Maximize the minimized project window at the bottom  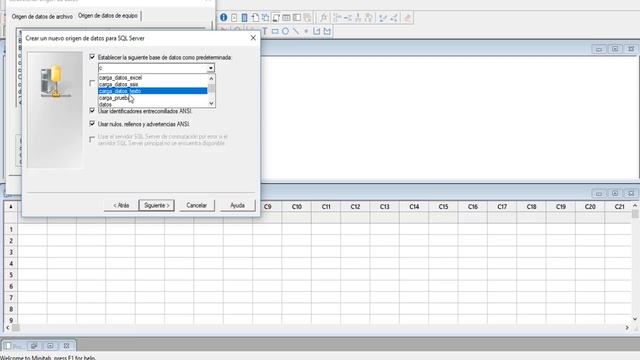[x=50, y=346]
